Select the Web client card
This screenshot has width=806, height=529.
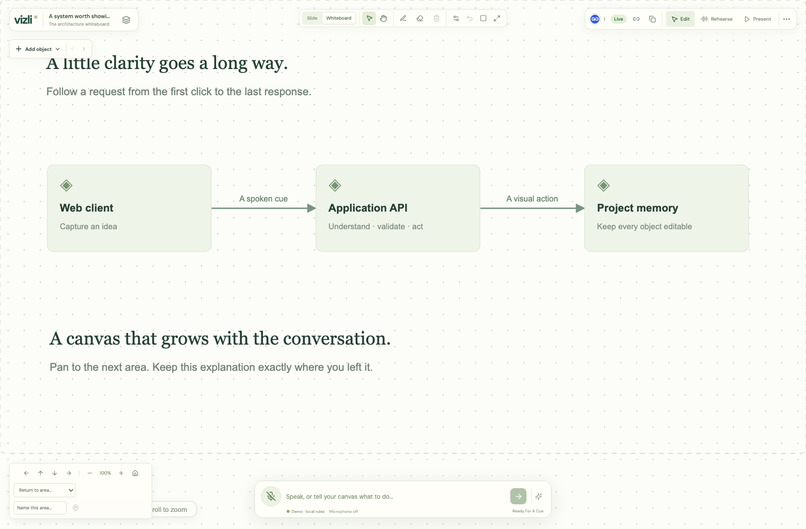tap(129, 208)
